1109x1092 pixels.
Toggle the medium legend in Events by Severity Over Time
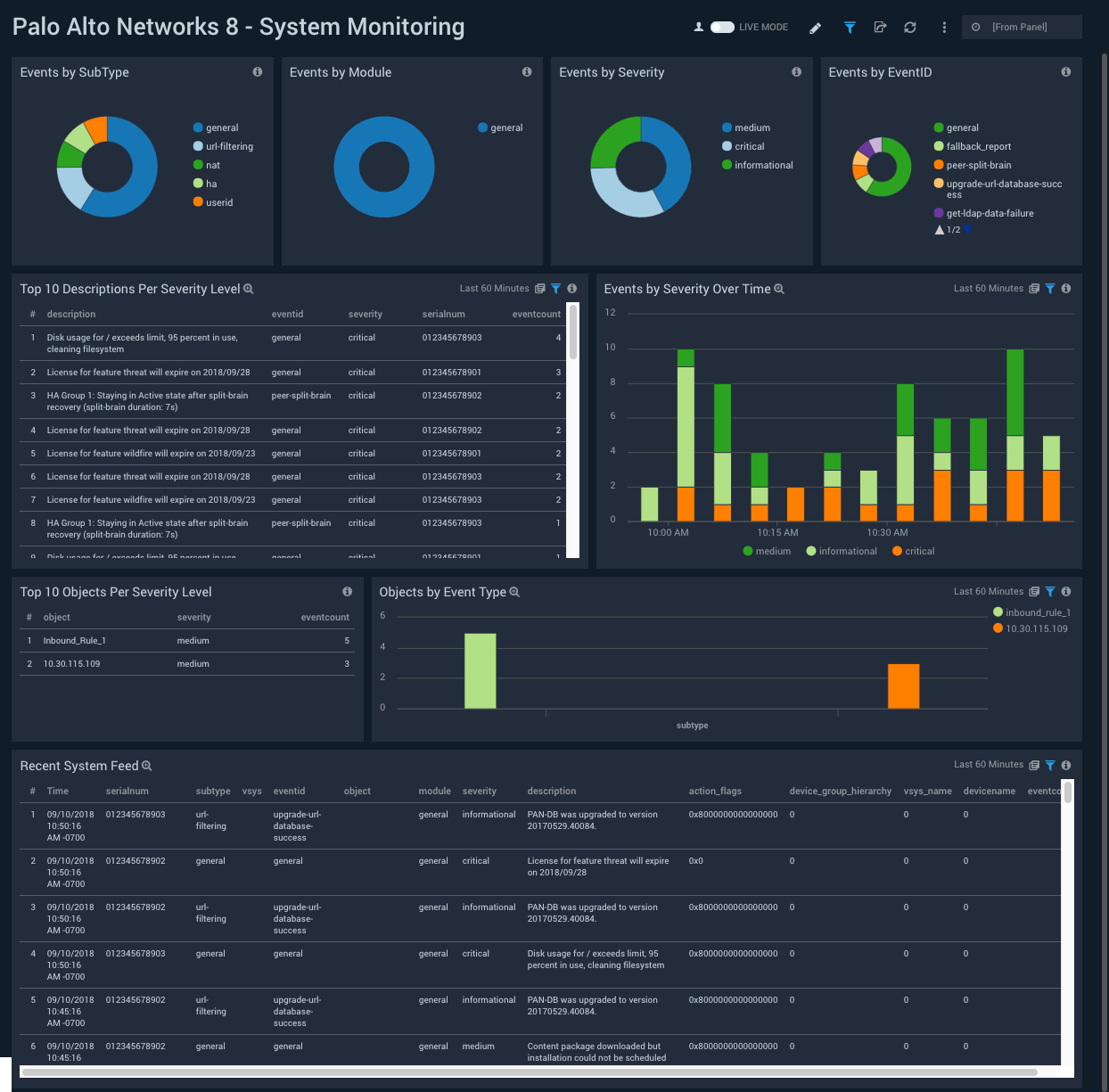coord(768,551)
